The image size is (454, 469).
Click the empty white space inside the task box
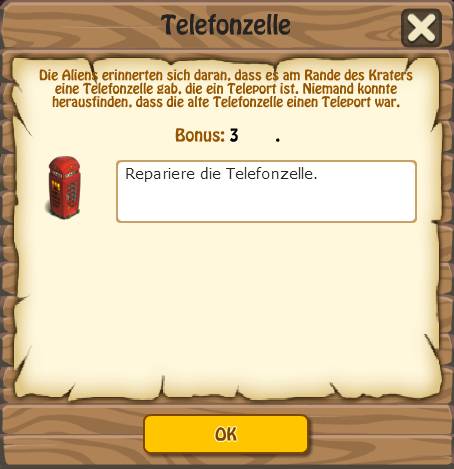click(x=266, y=203)
